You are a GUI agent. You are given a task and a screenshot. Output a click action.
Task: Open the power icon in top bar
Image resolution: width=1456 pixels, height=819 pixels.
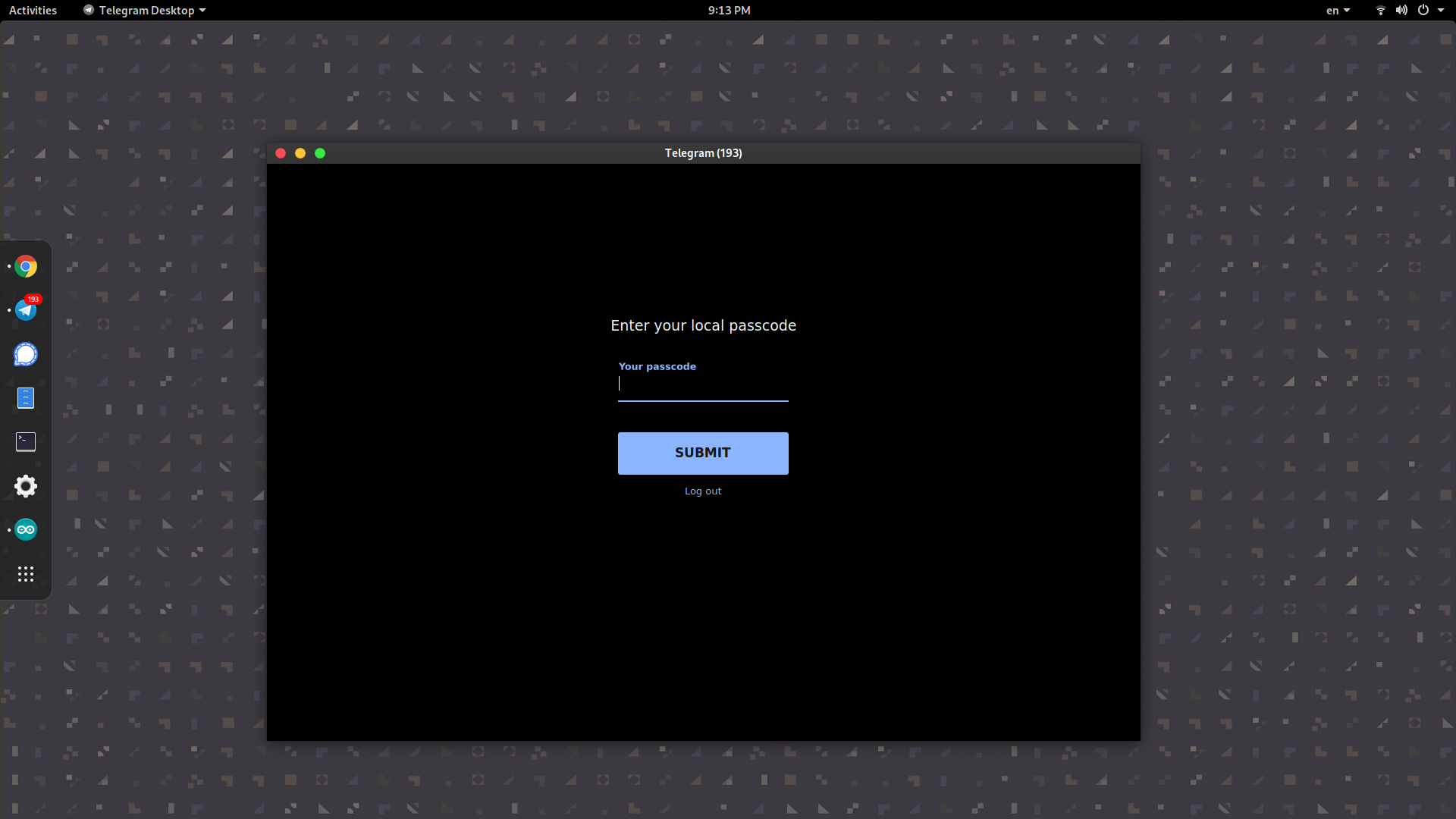pos(1423,11)
